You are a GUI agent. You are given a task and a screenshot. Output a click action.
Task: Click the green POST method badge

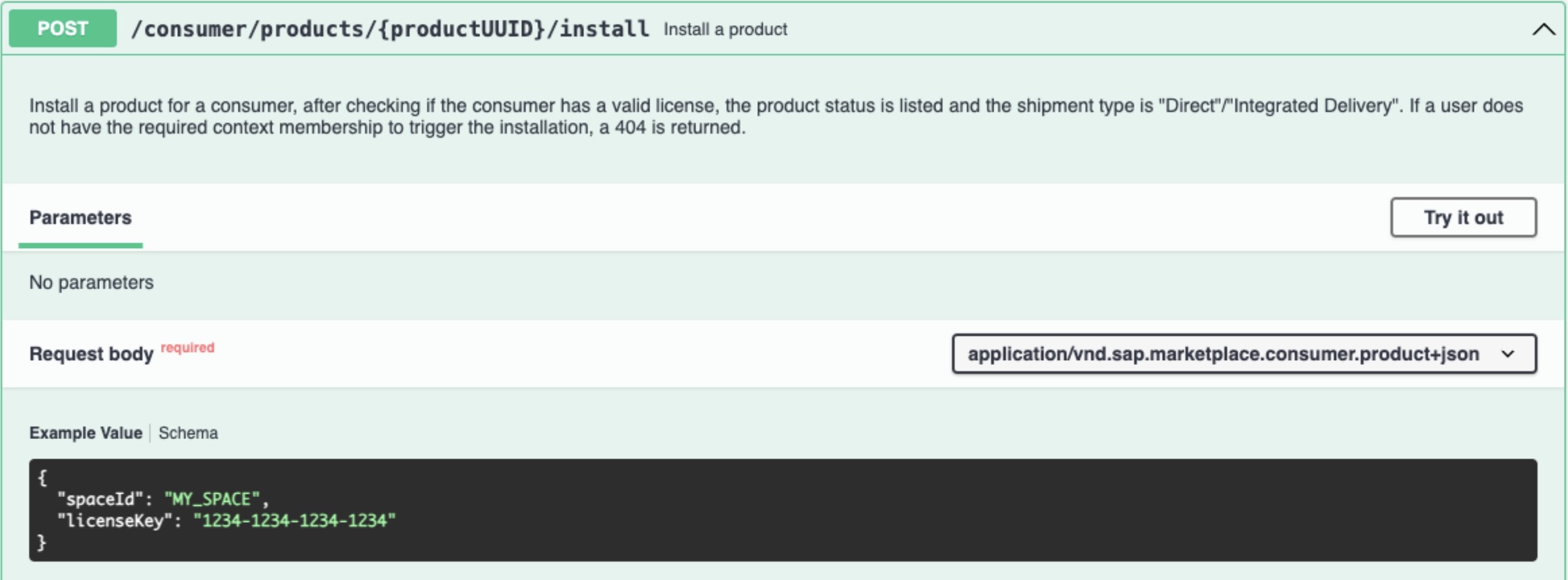click(x=63, y=29)
